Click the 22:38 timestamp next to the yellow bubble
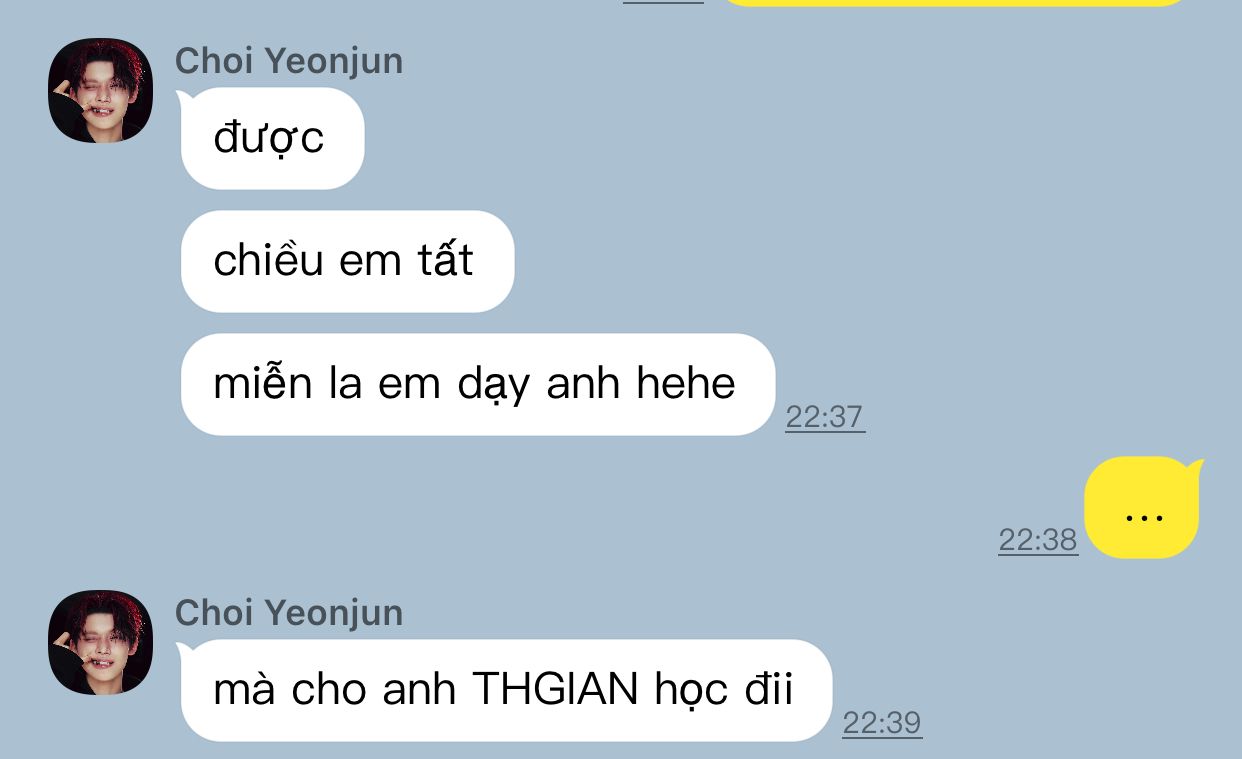 (x=1038, y=540)
